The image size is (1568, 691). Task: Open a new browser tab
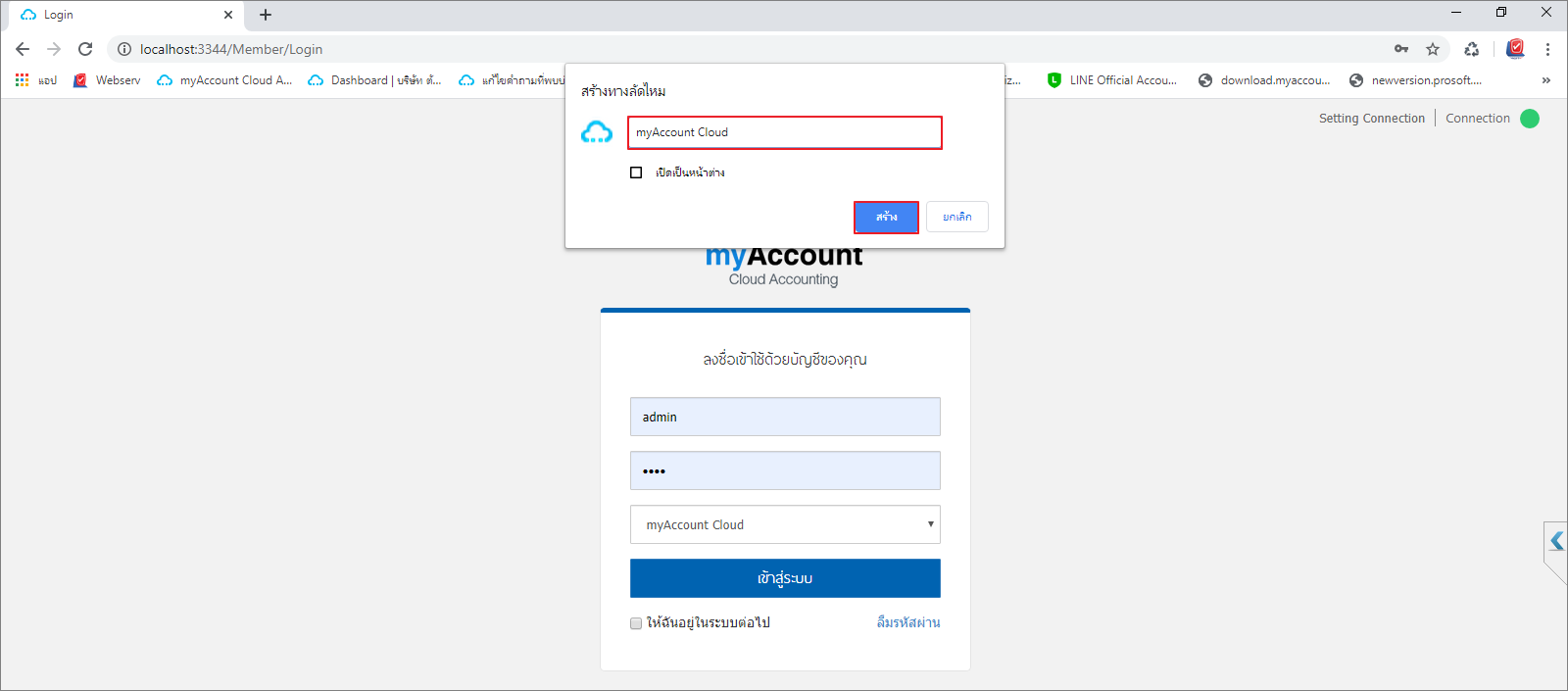pyautogui.click(x=266, y=15)
